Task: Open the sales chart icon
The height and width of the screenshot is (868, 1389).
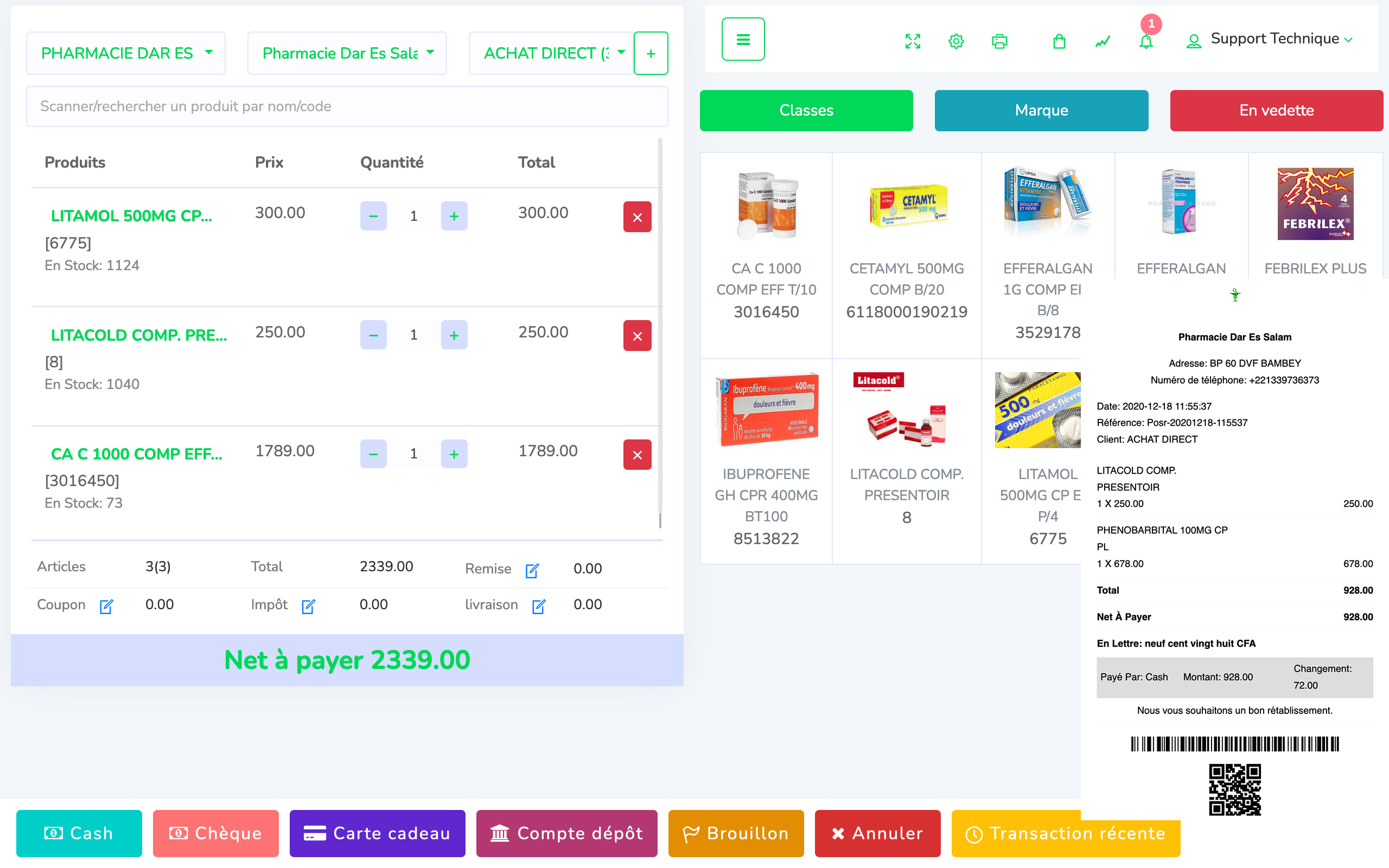Action: (1103, 41)
